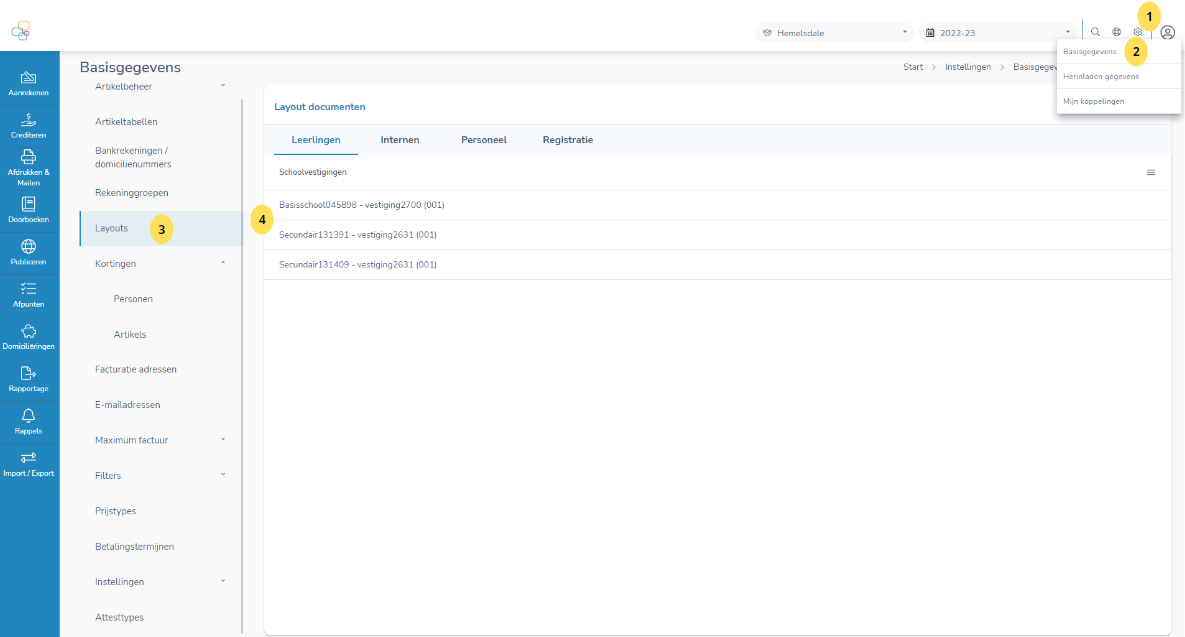Click the user profile icon

coord(1167,32)
